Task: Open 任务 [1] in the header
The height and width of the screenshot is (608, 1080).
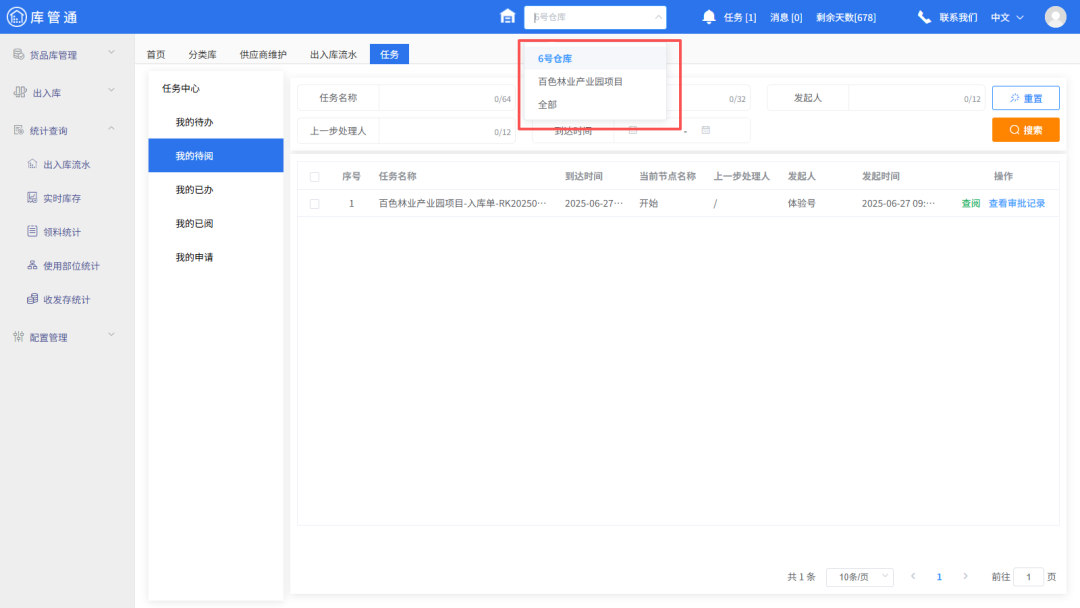Action: point(740,17)
